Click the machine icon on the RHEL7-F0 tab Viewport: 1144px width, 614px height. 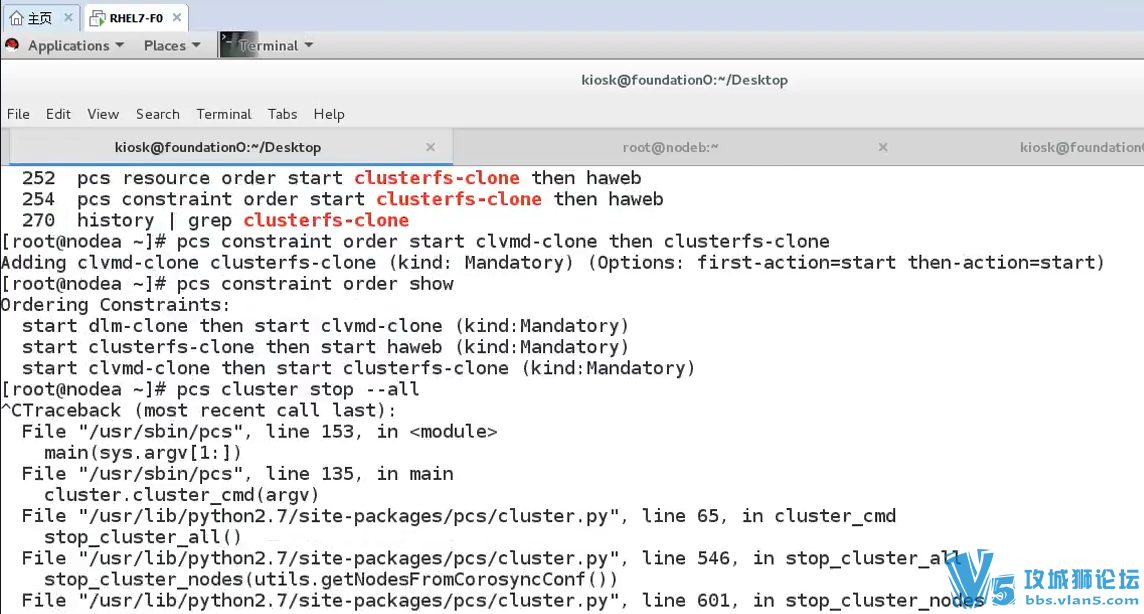94,17
